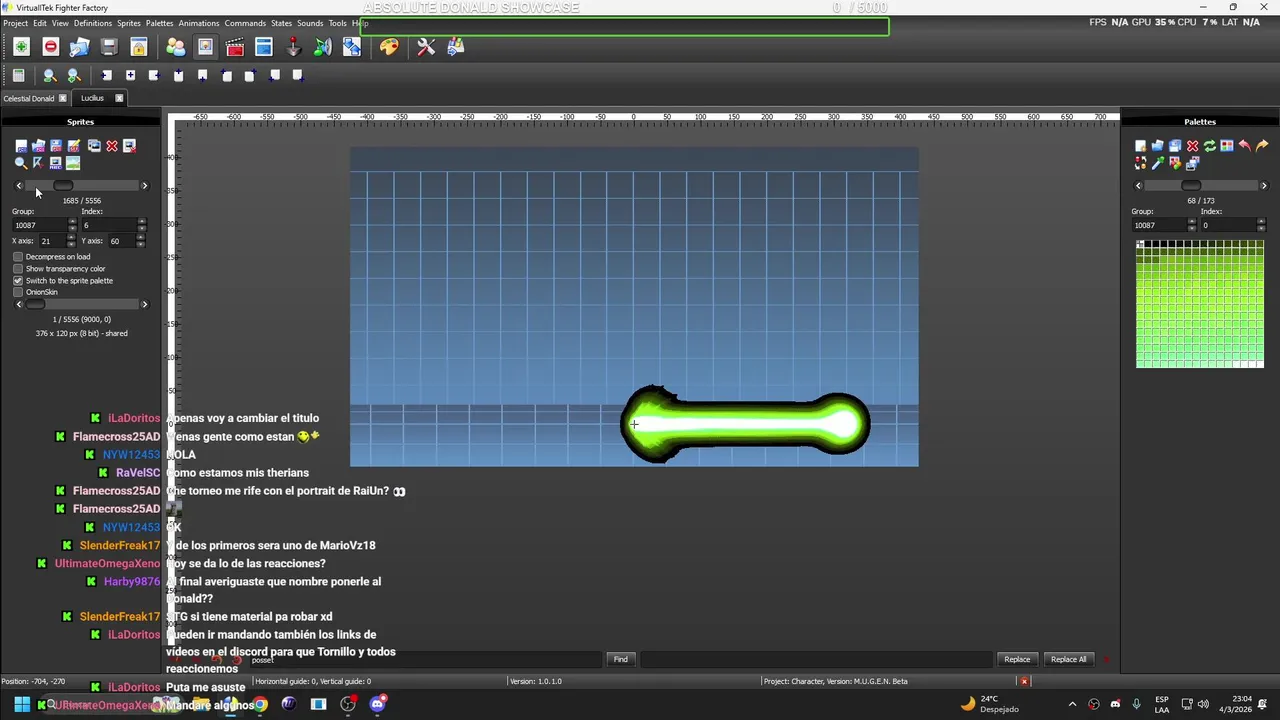Open the States menu

[x=282, y=23]
